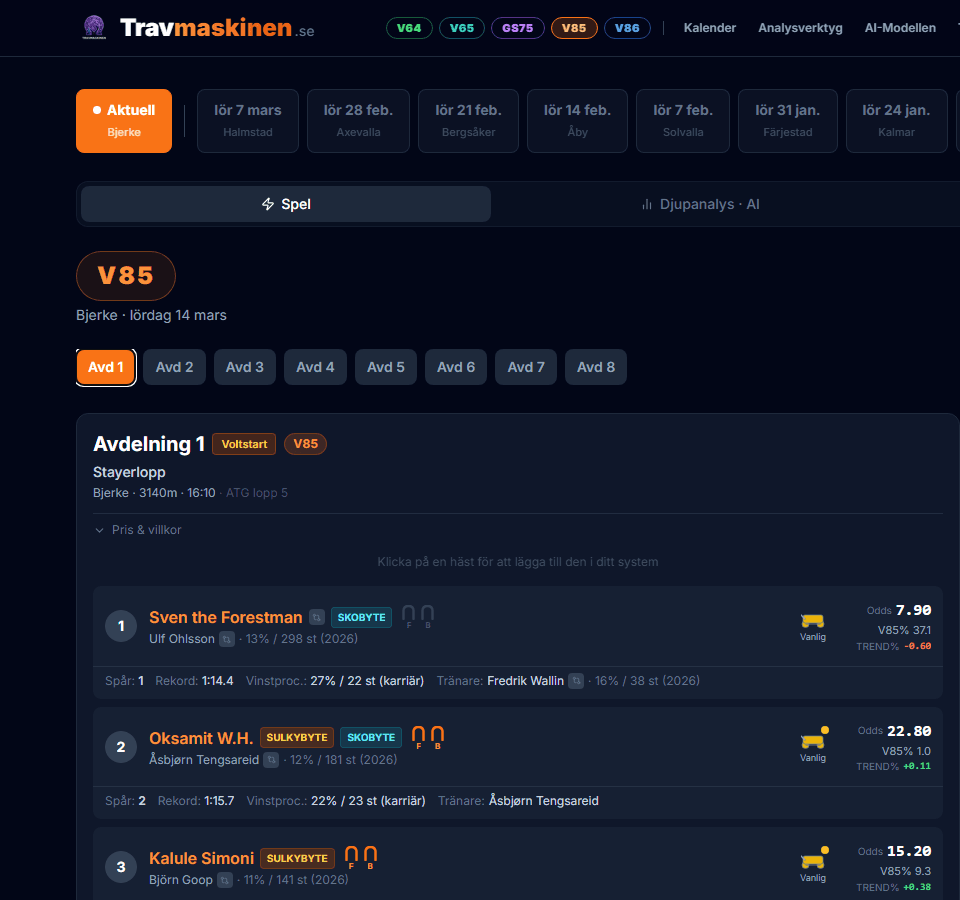Toggle the GS75 game pill
The image size is (960, 900).
click(518, 28)
